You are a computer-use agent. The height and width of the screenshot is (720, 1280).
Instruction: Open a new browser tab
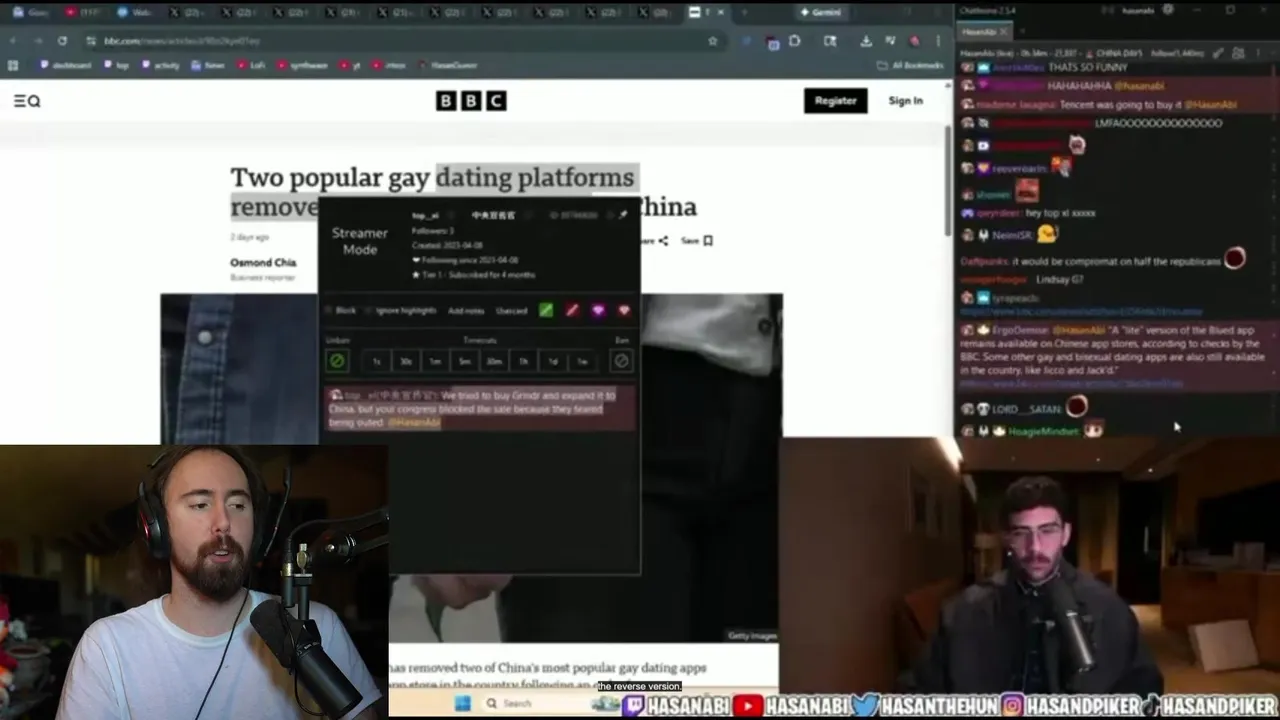[743, 12]
